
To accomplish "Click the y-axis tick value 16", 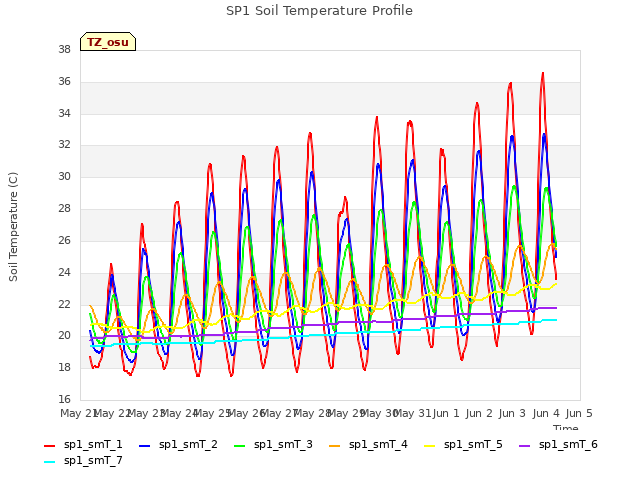I will [x=64, y=400].
